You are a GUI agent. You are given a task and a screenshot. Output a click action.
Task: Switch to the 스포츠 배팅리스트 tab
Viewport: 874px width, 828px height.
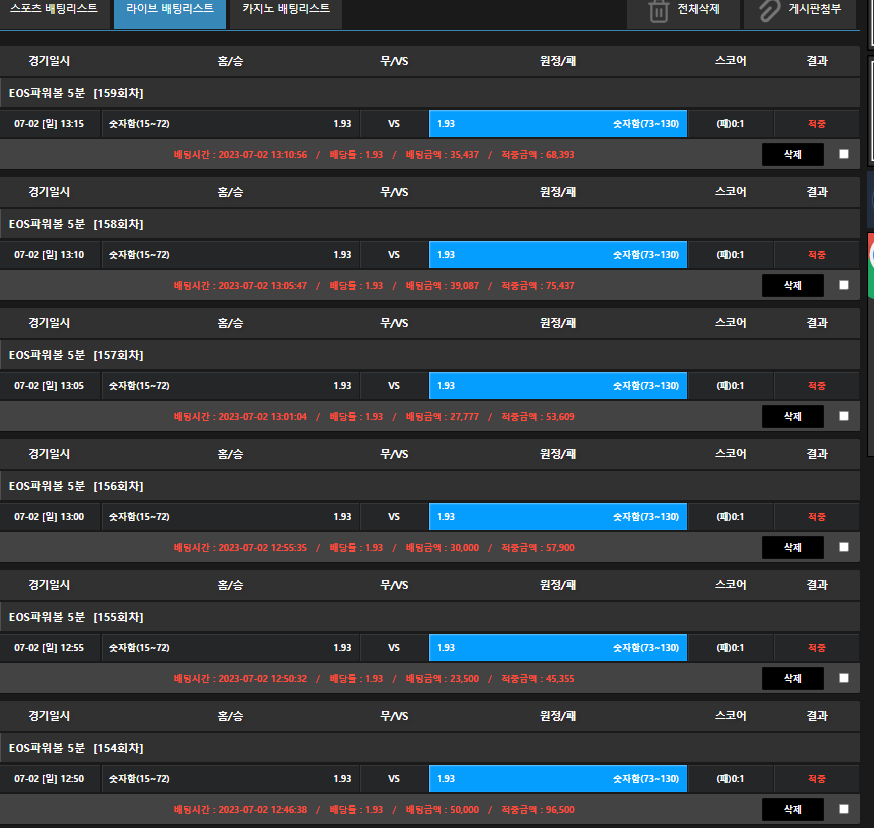pyautogui.click(x=53, y=9)
